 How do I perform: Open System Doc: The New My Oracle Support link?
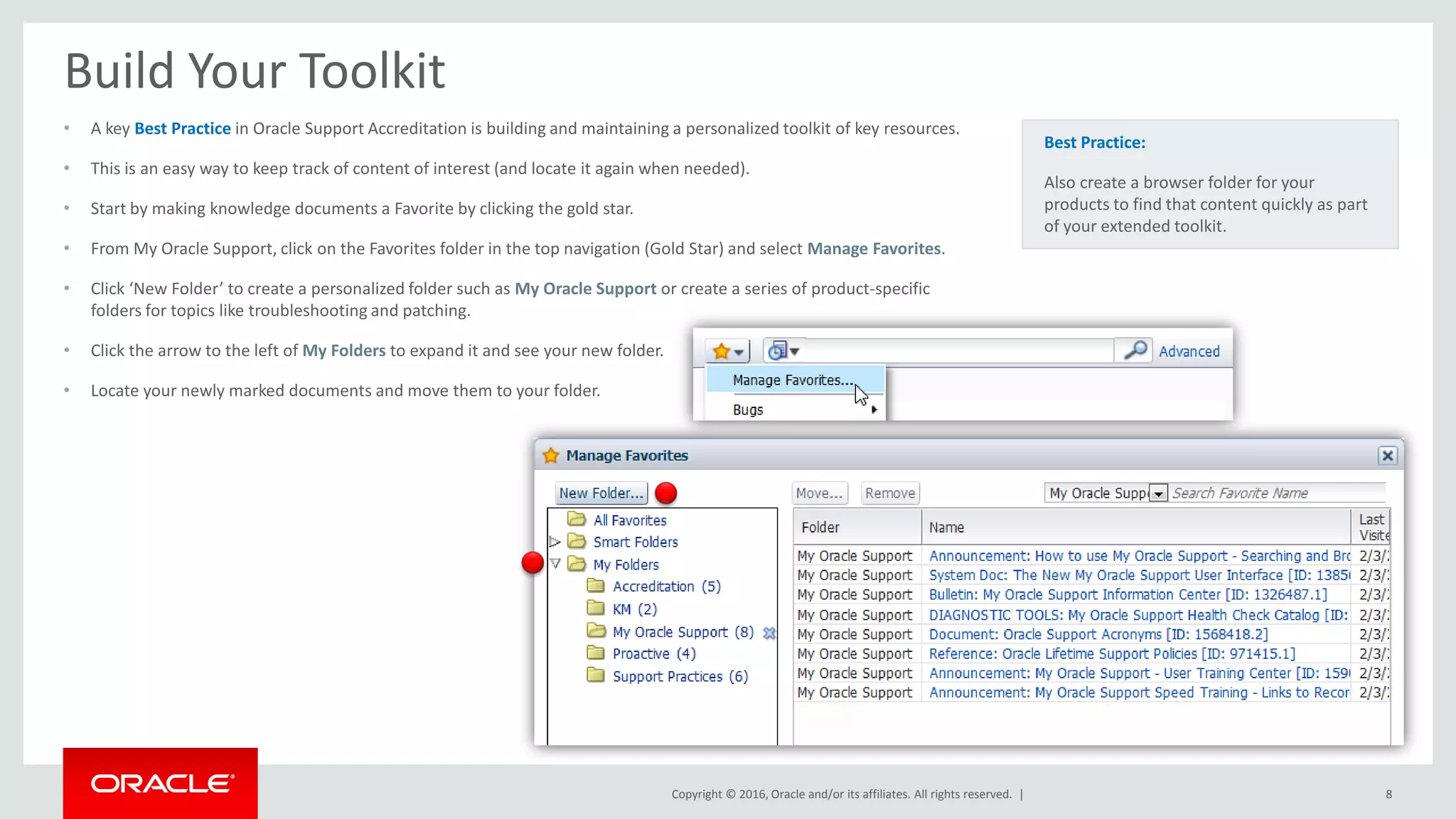tap(1140, 575)
